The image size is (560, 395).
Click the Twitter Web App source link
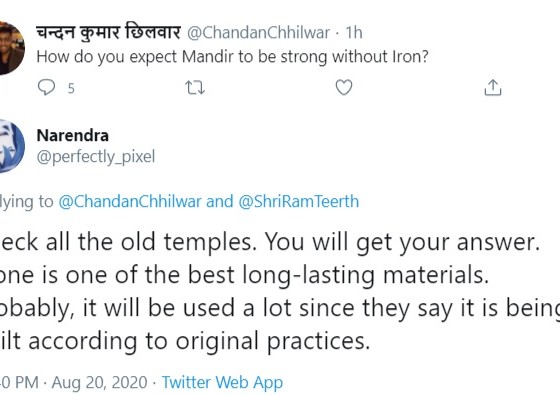[x=222, y=382]
